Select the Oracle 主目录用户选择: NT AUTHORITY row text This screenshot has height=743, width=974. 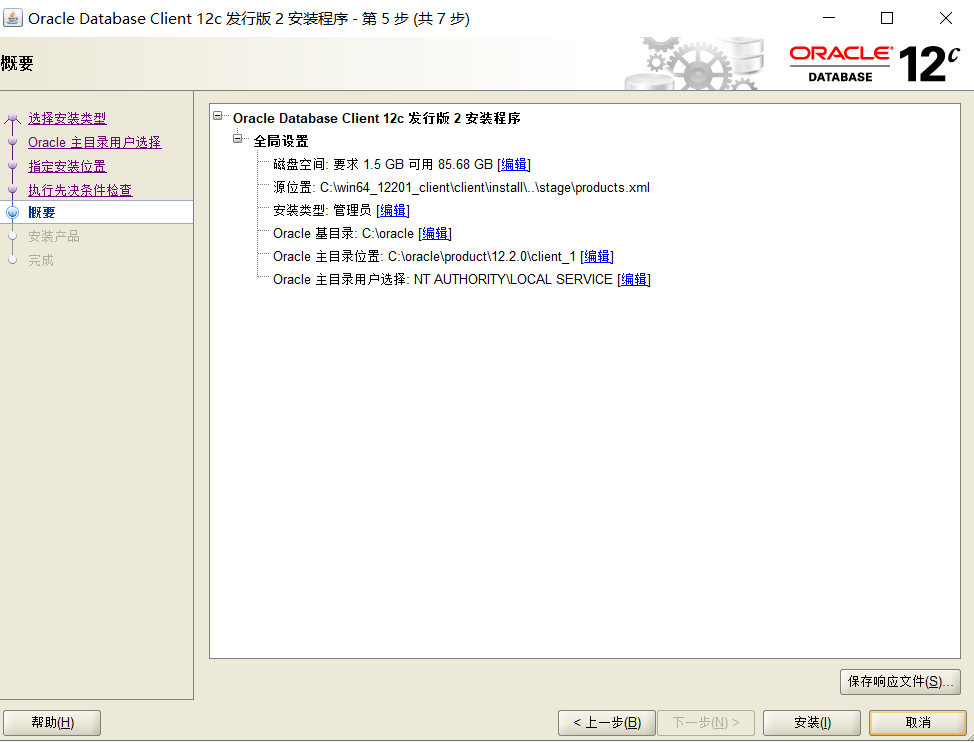[443, 280]
